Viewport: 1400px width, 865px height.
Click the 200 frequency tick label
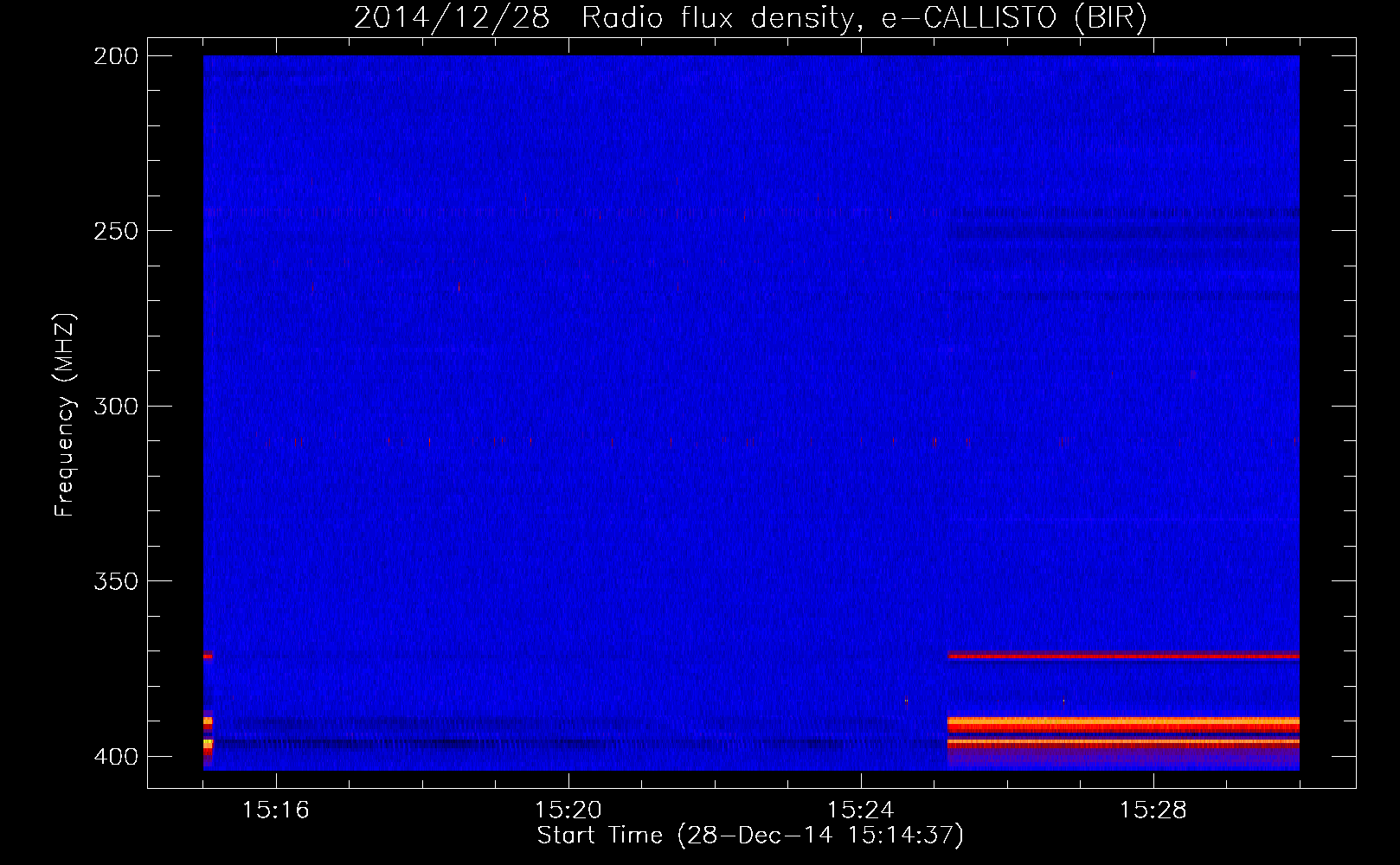[x=116, y=56]
